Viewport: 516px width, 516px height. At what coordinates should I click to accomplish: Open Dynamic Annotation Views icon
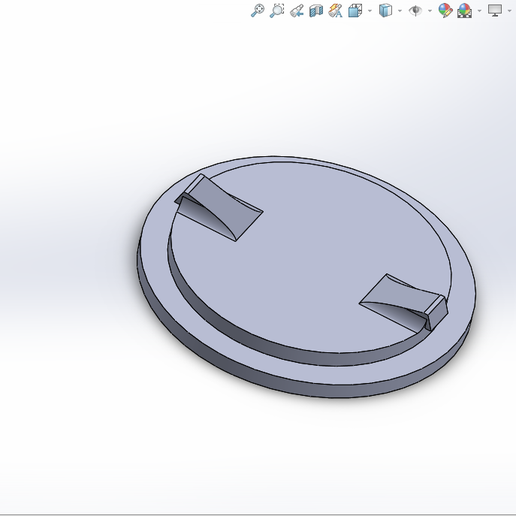click(335, 11)
